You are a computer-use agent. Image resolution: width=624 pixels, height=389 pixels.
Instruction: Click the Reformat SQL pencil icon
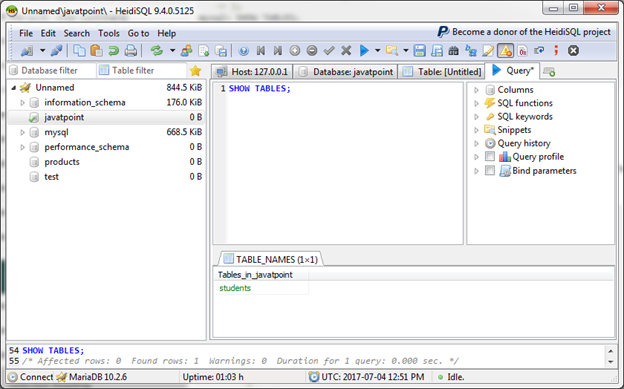(x=488, y=51)
